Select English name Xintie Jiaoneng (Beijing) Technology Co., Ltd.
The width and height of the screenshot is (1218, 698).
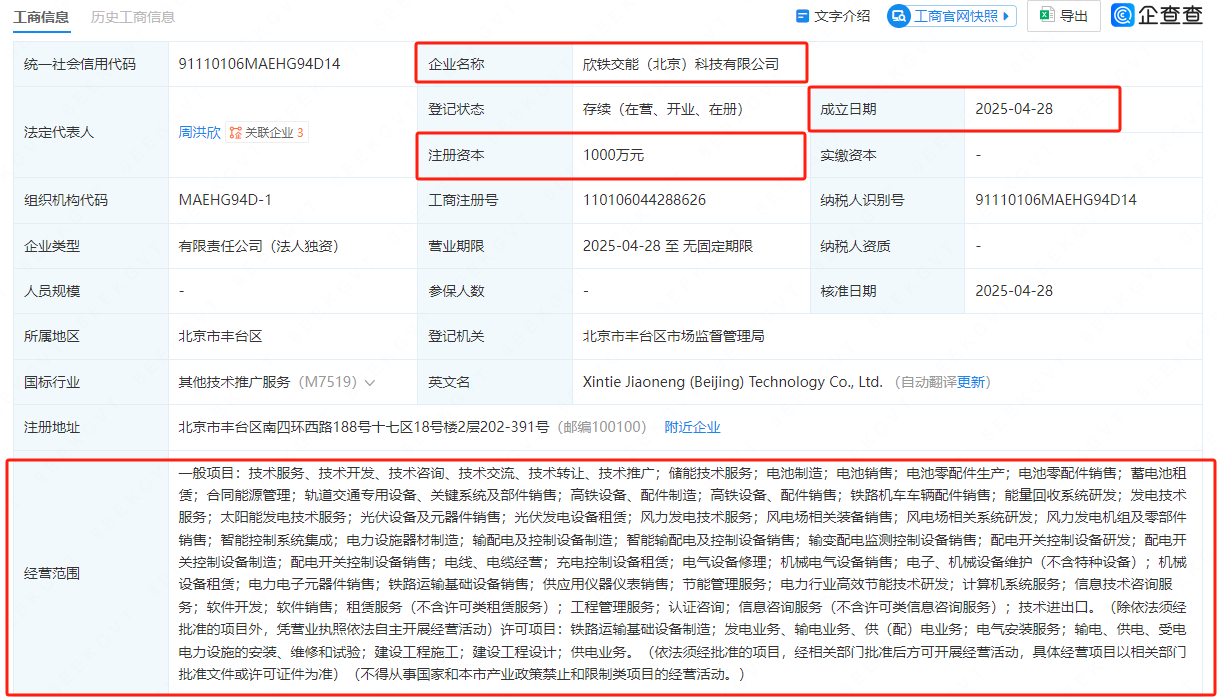coord(732,382)
